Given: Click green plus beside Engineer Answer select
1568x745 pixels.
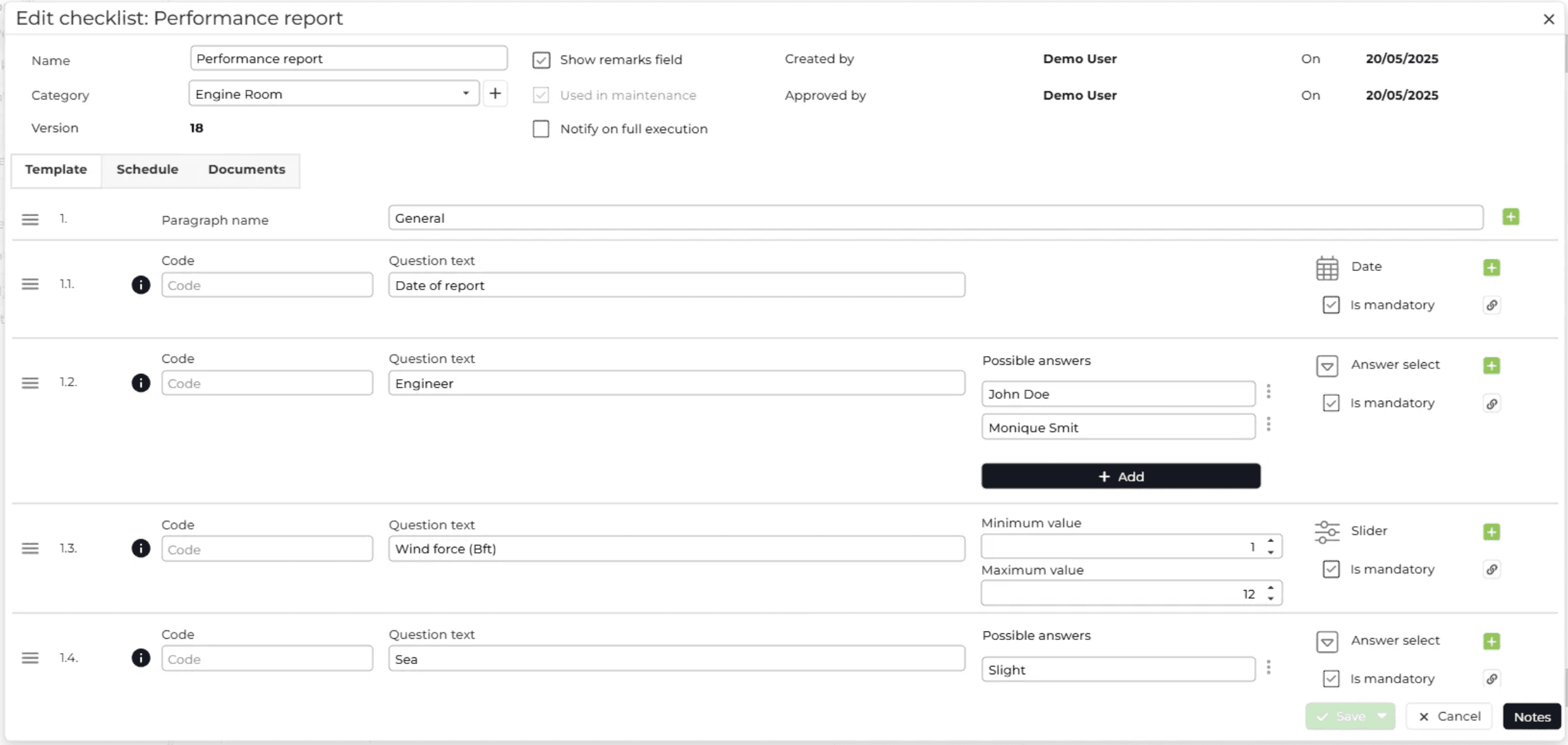Looking at the screenshot, I should pyautogui.click(x=1491, y=366).
